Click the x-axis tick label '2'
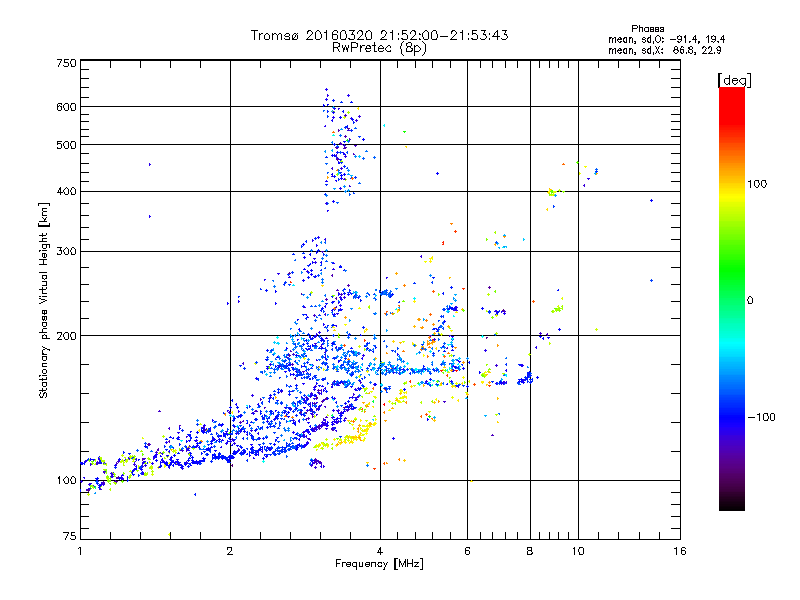Image resolution: width=800 pixels, height=600 pixels. click(x=230, y=551)
